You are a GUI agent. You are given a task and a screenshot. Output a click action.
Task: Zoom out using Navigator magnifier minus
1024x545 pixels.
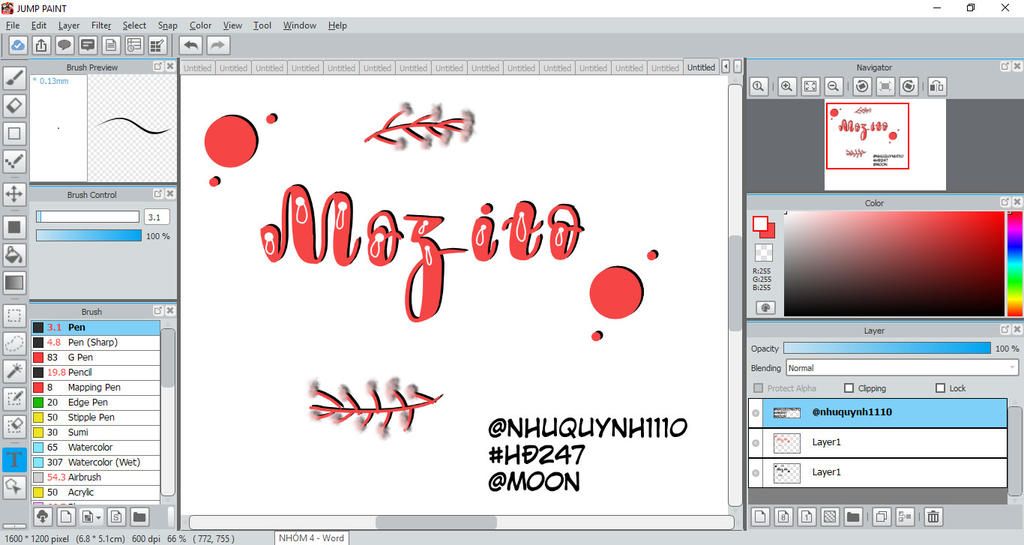833,86
